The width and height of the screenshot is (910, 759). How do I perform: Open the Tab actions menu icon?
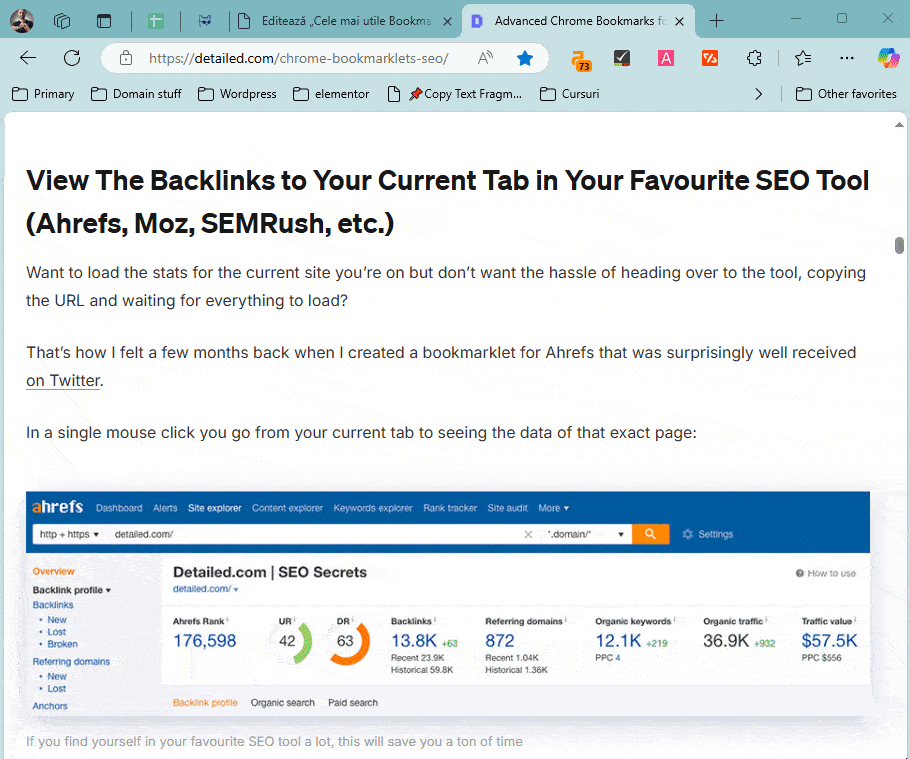[62, 20]
